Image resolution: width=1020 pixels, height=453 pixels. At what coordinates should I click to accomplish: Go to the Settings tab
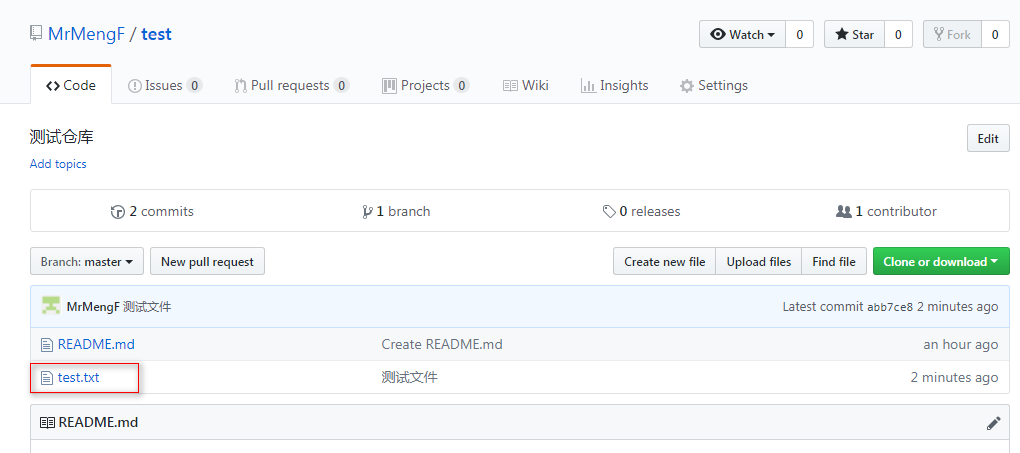point(713,86)
